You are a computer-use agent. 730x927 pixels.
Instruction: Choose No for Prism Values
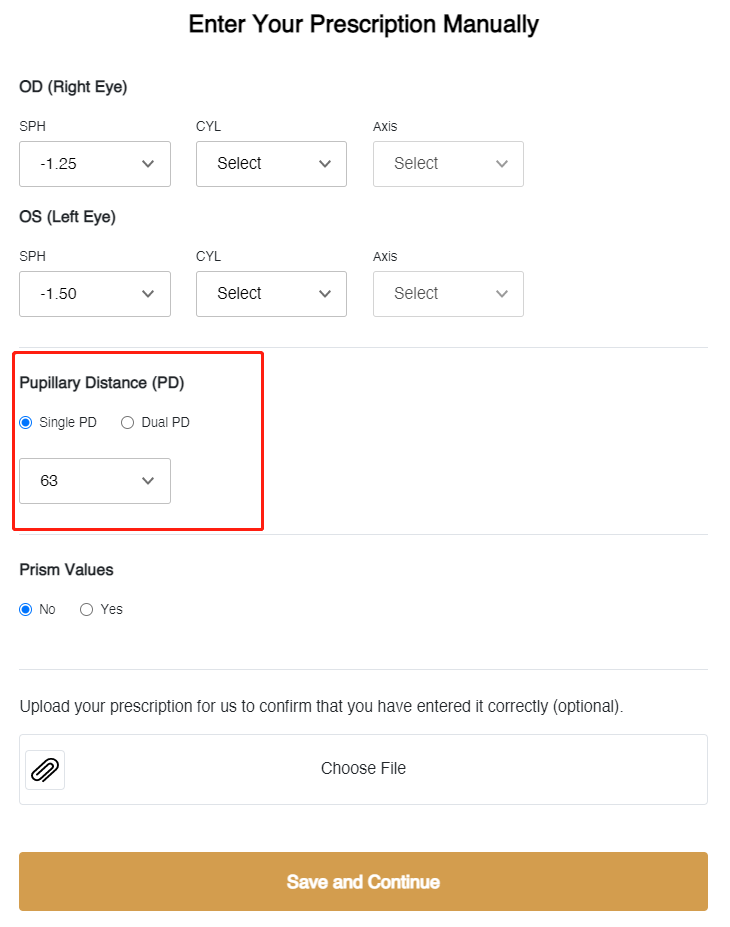(x=26, y=610)
